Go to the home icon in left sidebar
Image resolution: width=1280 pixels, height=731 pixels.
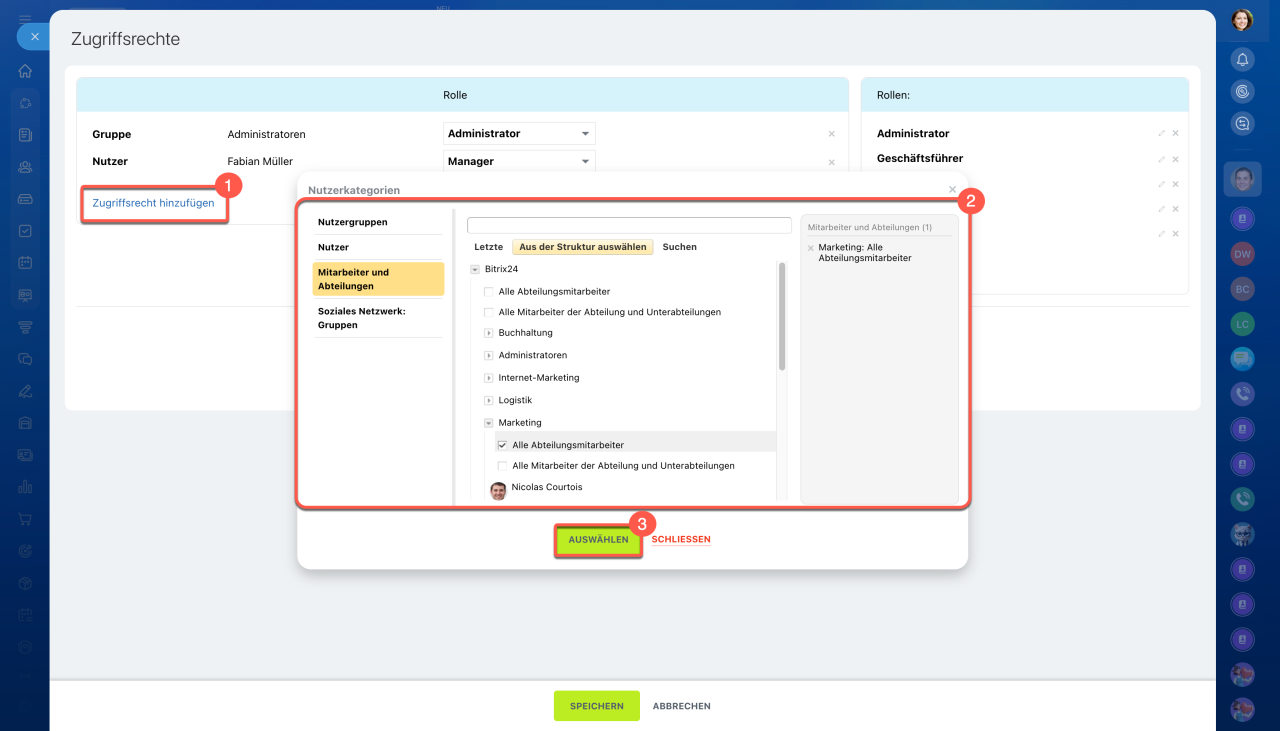pyautogui.click(x=25, y=71)
